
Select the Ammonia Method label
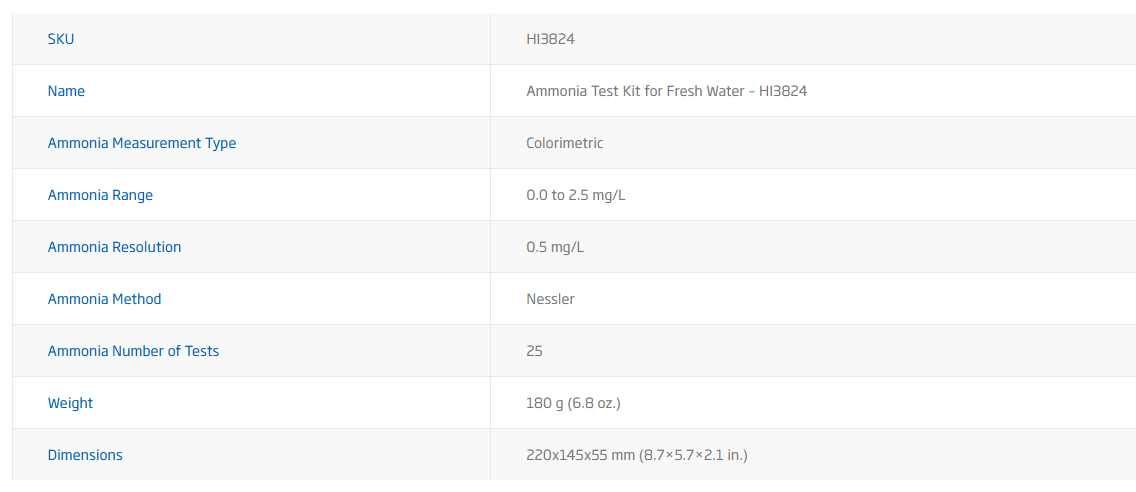[x=104, y=299]
